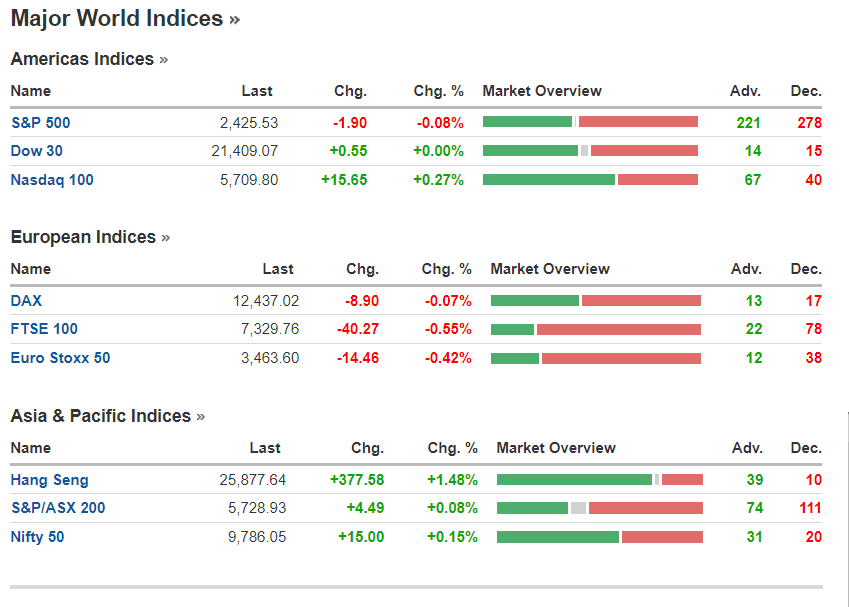Image resolution: width=849 pixels, height=607 pixels.
Task: Expand the Asia & Pacific Indices link
Action: pos(107,416)
